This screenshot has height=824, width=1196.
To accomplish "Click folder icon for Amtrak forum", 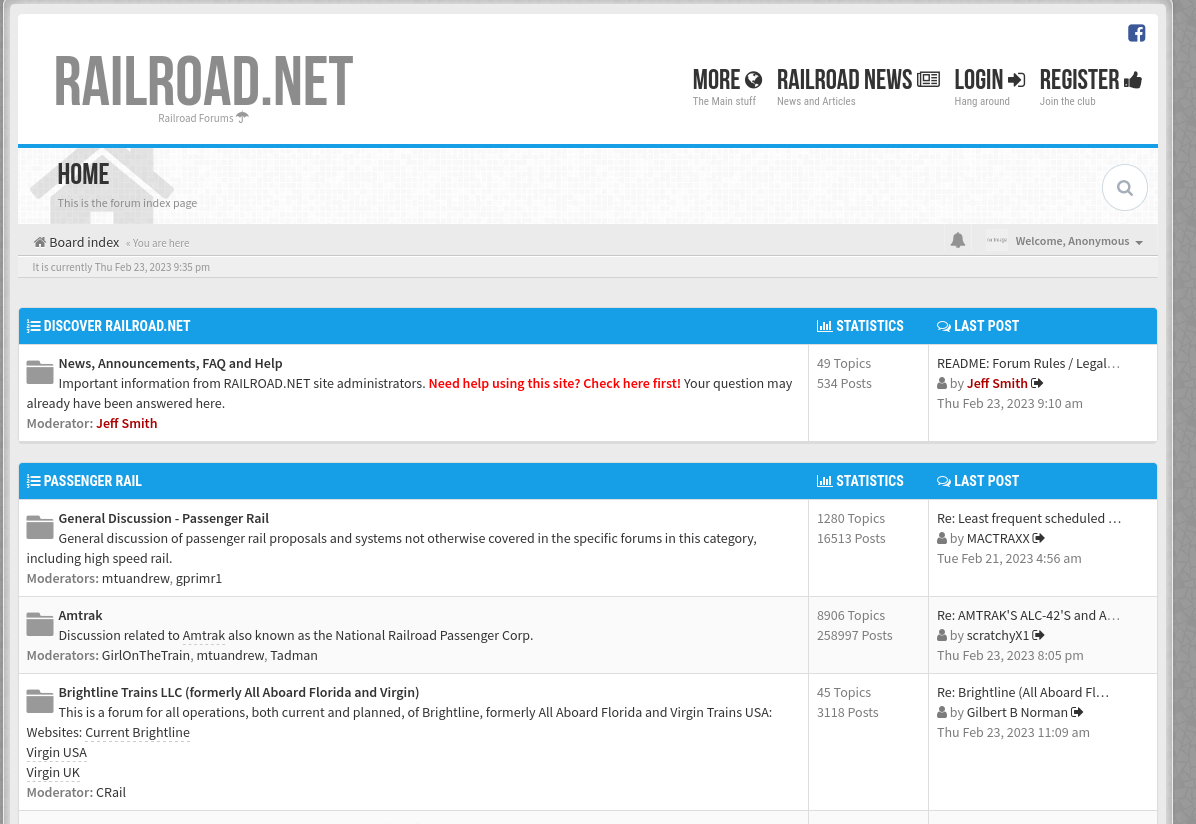I will click(40, 623).
